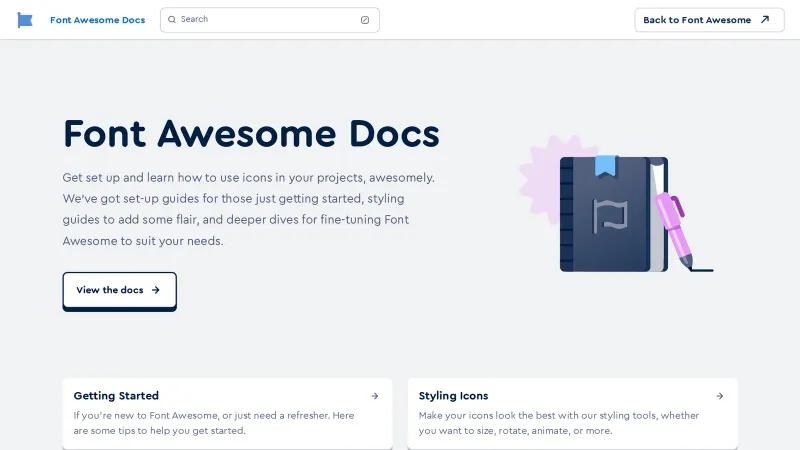Open the Styling Icons card title
The width and height of the screenshot is (800, 450).
click(453, 396)
